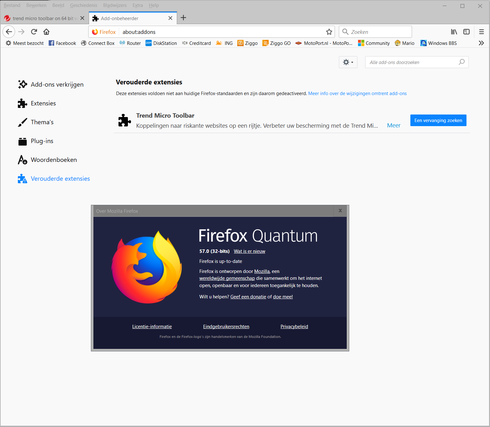This screenshot has width=490, height=427.
Task: Open the Creditcard bookmark
Action: pos(196,43)
